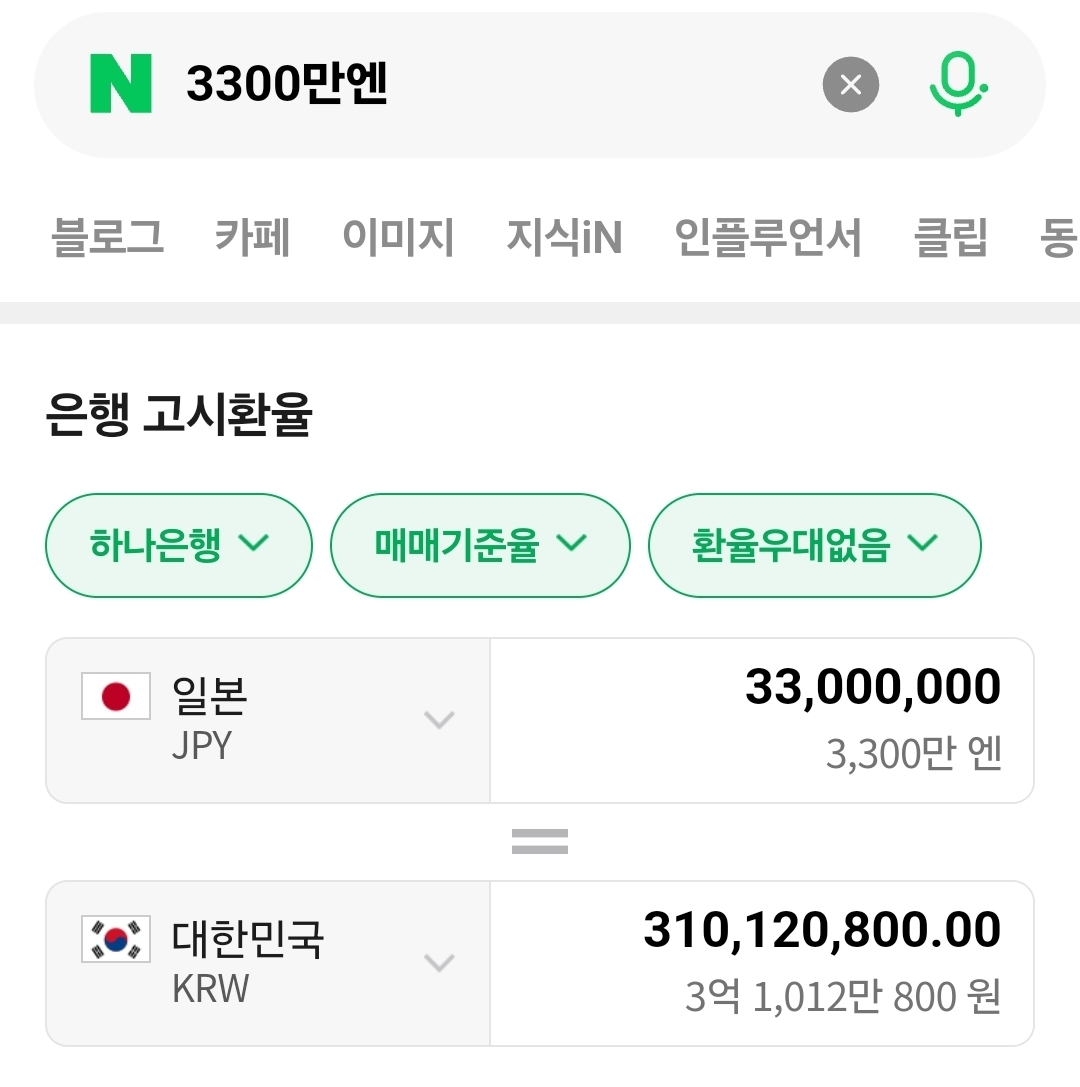The image size is (1080, 1087).
Task: Switch to the 블로그 tab
Action: pyautogui.click(x=107, y=238)
